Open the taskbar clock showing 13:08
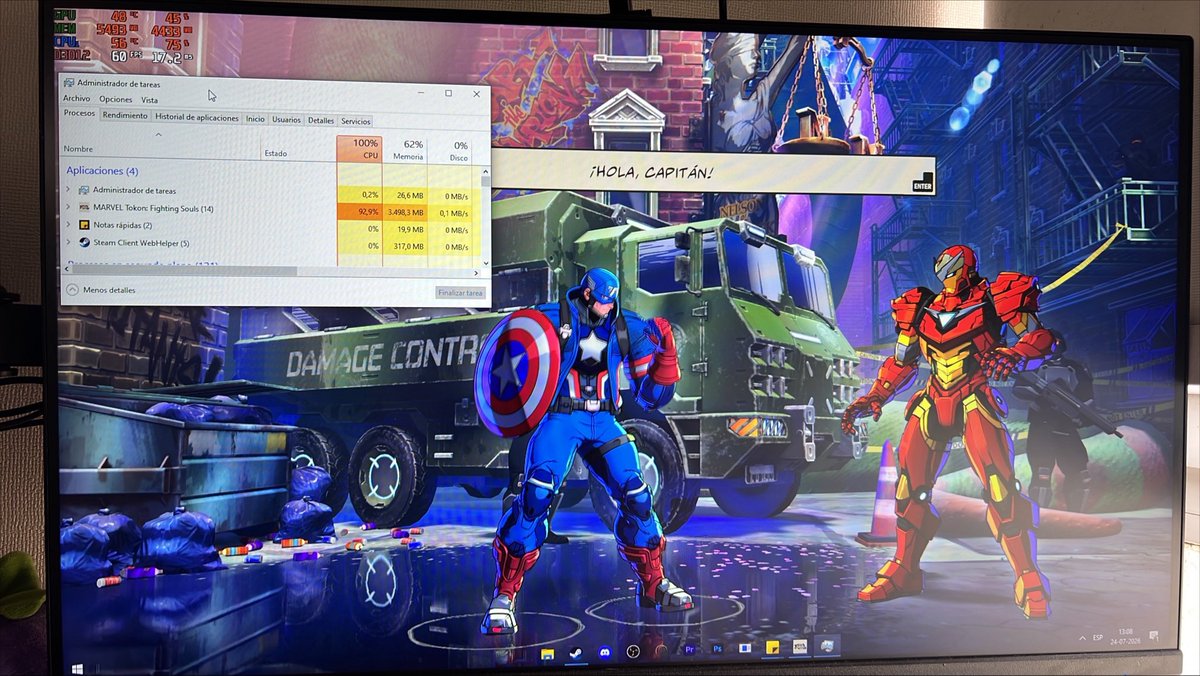This screenshot has height=676, width=1200. pos(1126,636)
